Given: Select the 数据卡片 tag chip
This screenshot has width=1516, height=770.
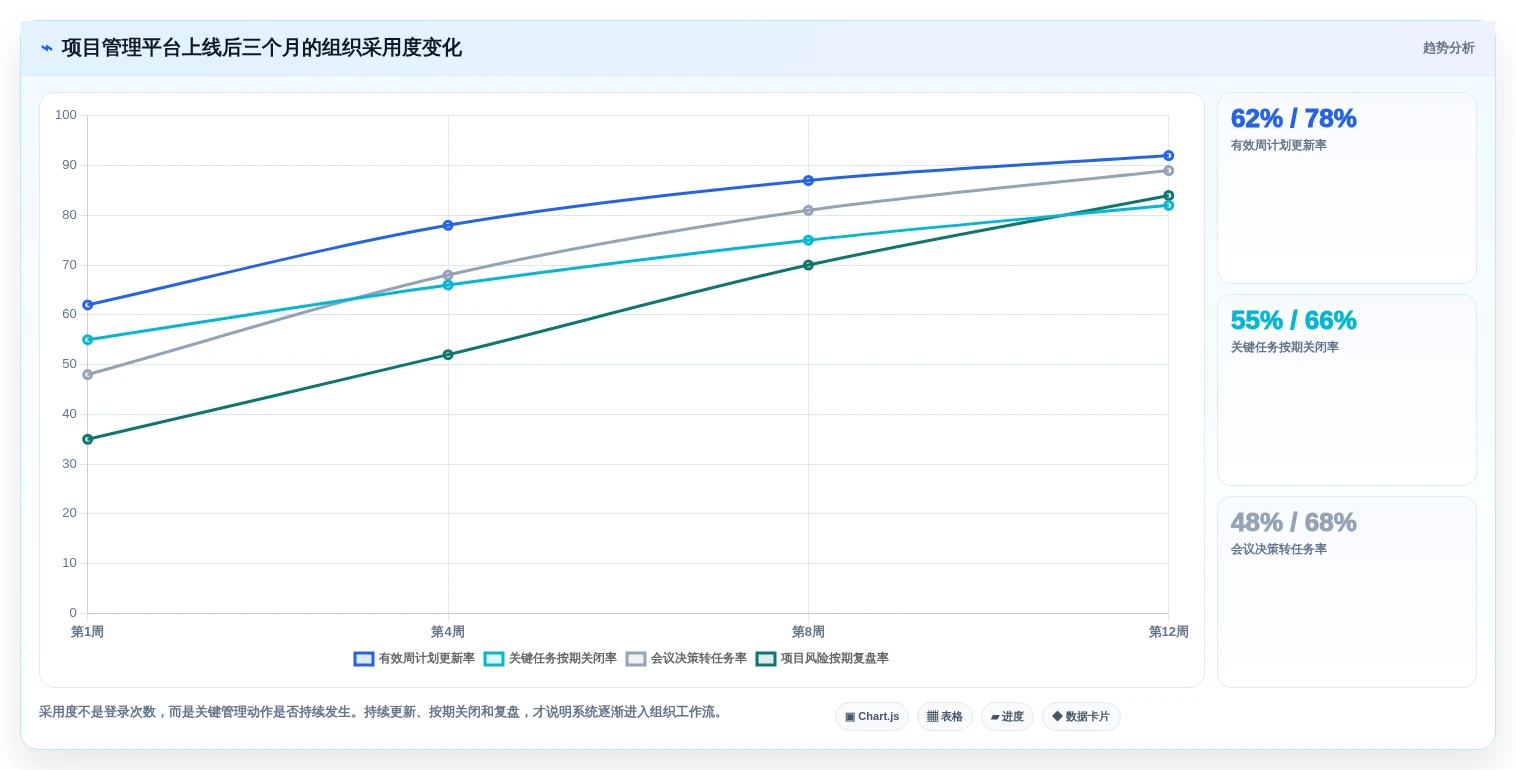Looking at the screenshot, I should tap(1081, 716).
